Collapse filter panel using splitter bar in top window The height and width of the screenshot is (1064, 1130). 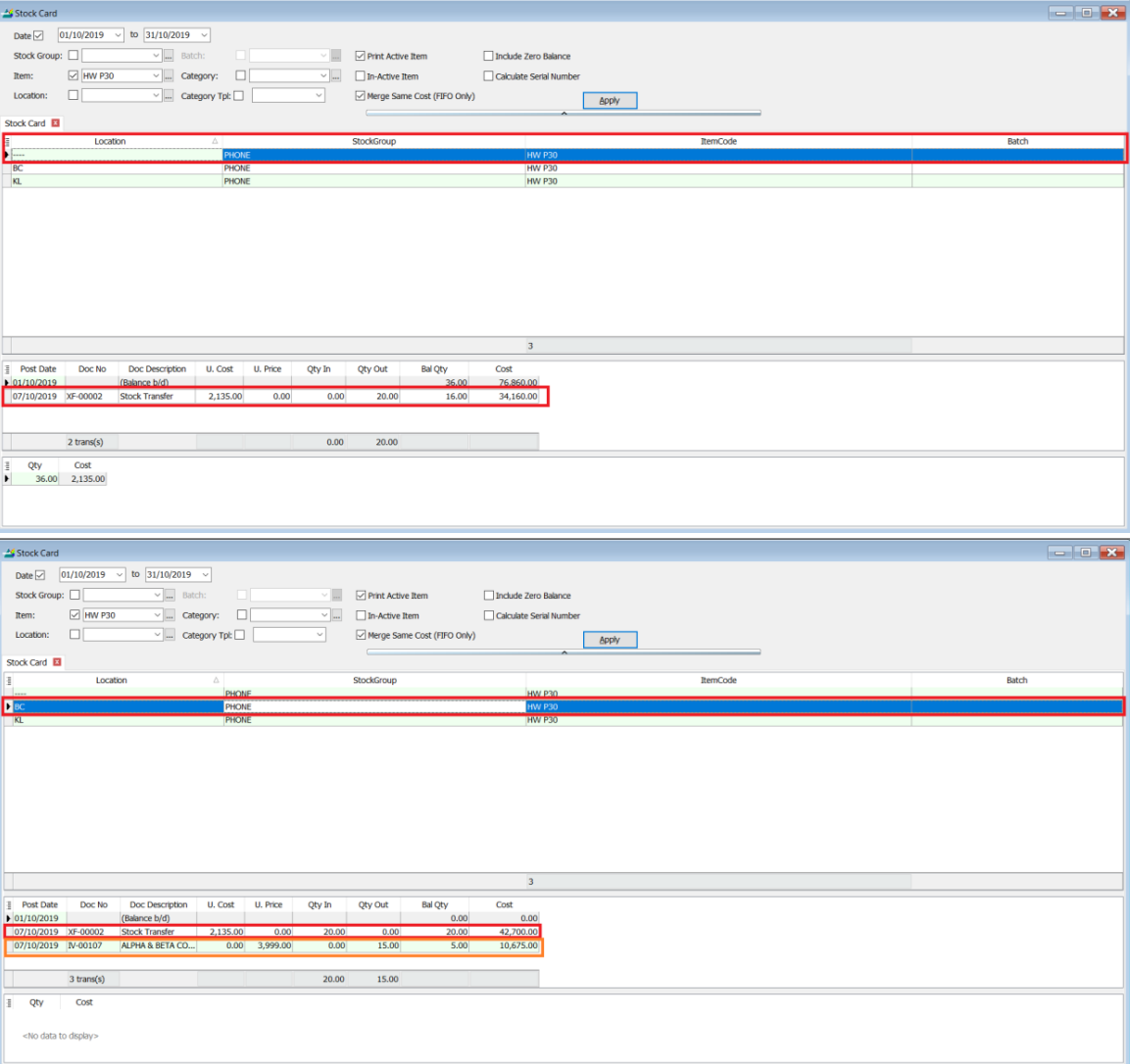tap(564, 114)
